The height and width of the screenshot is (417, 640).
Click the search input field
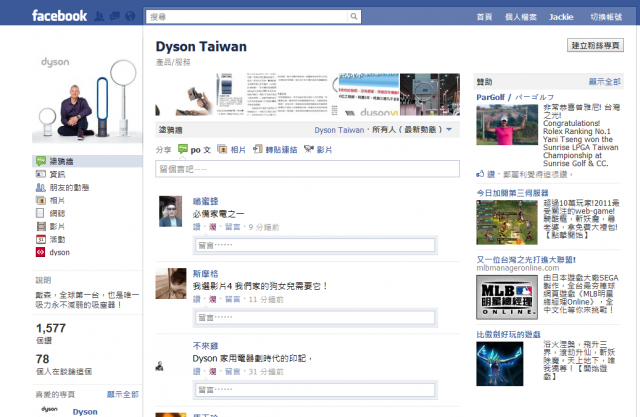click(x=247, y=17)
